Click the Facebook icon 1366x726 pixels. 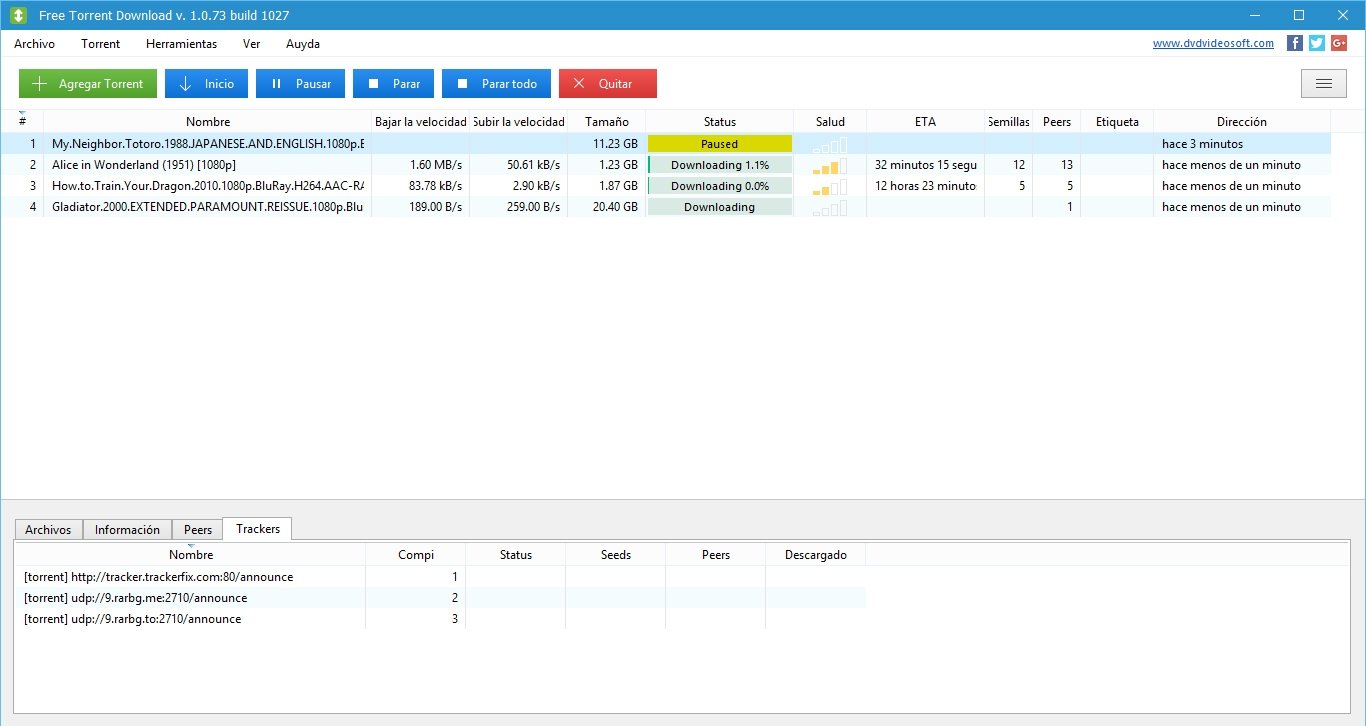coord(1295,43)
